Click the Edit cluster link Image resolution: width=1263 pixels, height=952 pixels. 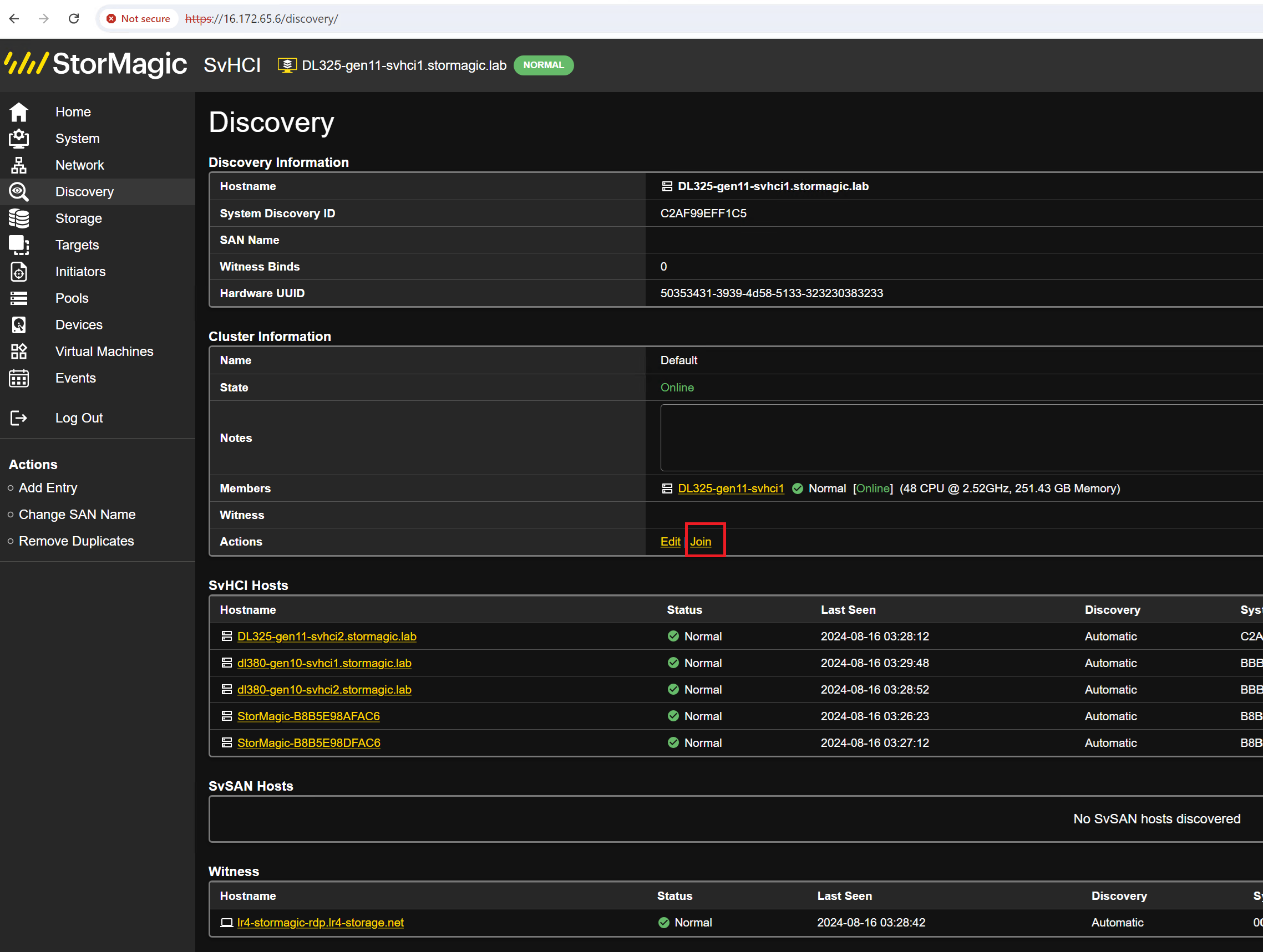coord(670,542)
